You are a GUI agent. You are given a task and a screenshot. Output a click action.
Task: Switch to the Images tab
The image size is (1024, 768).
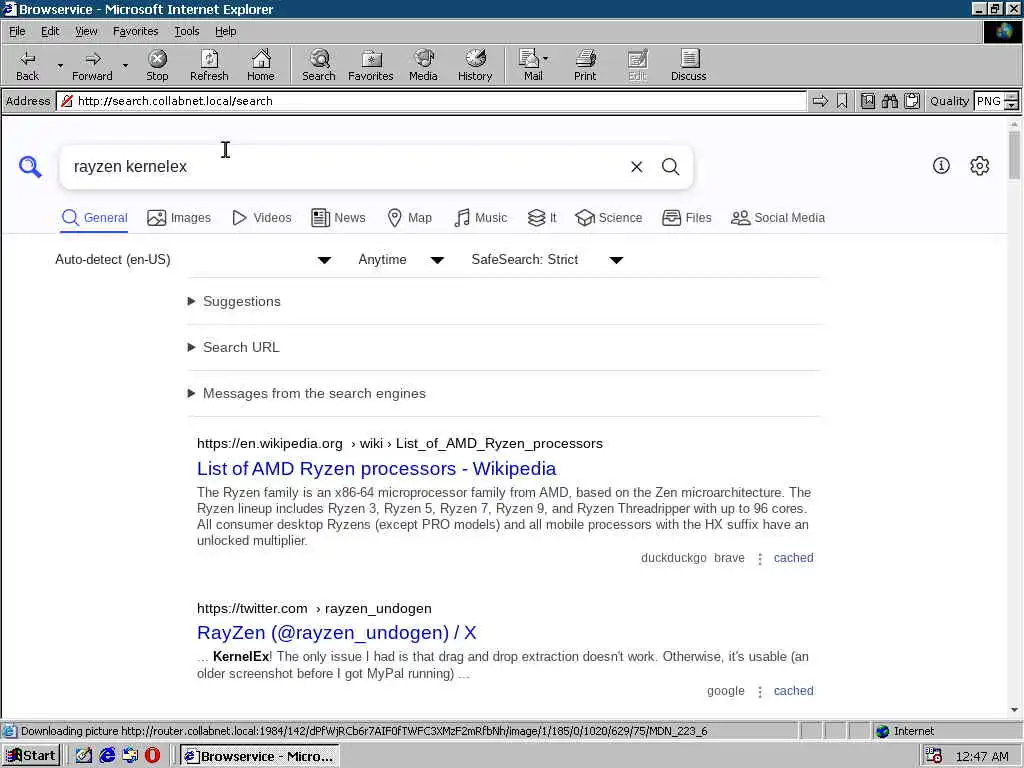pos(179,218)
